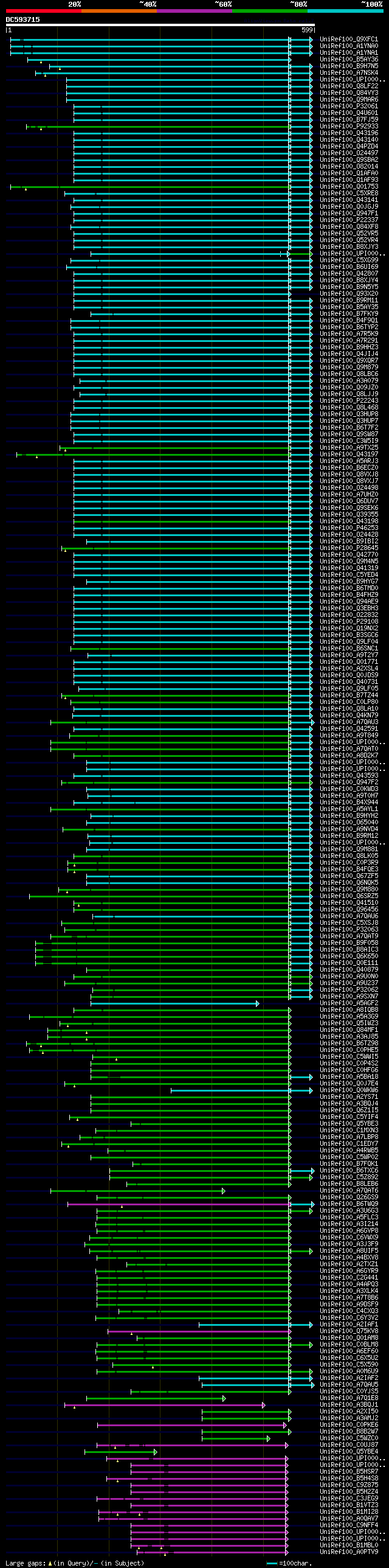Select the UniRef100_P32063 label
The width and height of the screenshot is (389, 1568).
click(x=349, y=930)
